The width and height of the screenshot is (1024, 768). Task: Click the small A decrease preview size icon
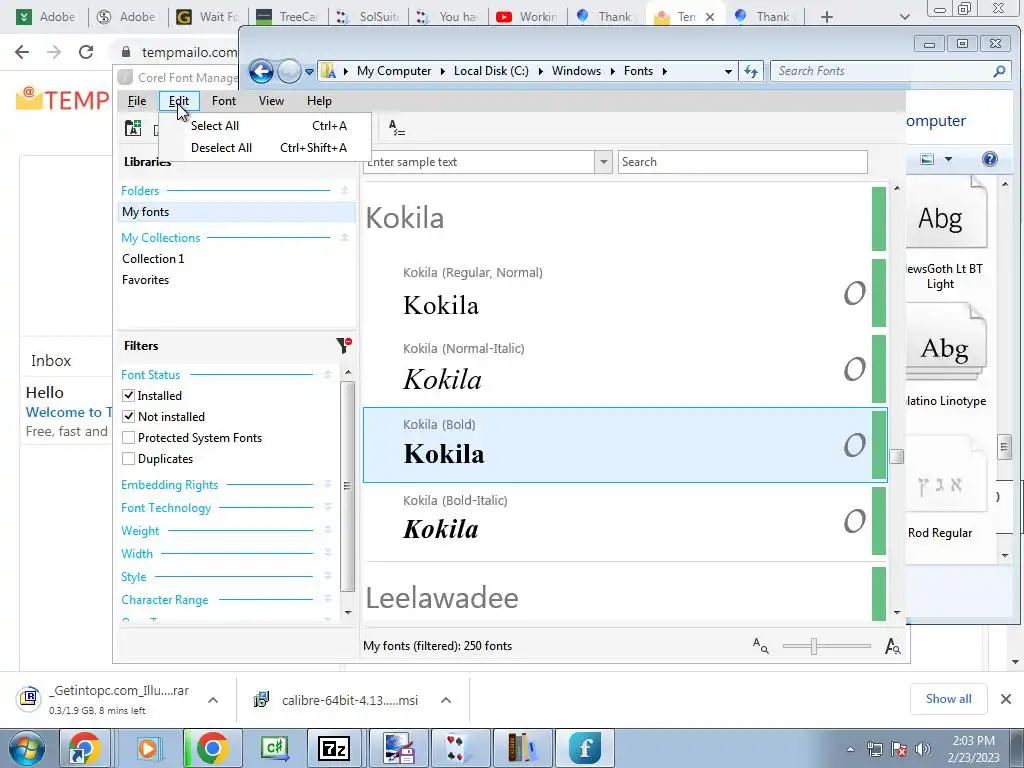point(760,646)
